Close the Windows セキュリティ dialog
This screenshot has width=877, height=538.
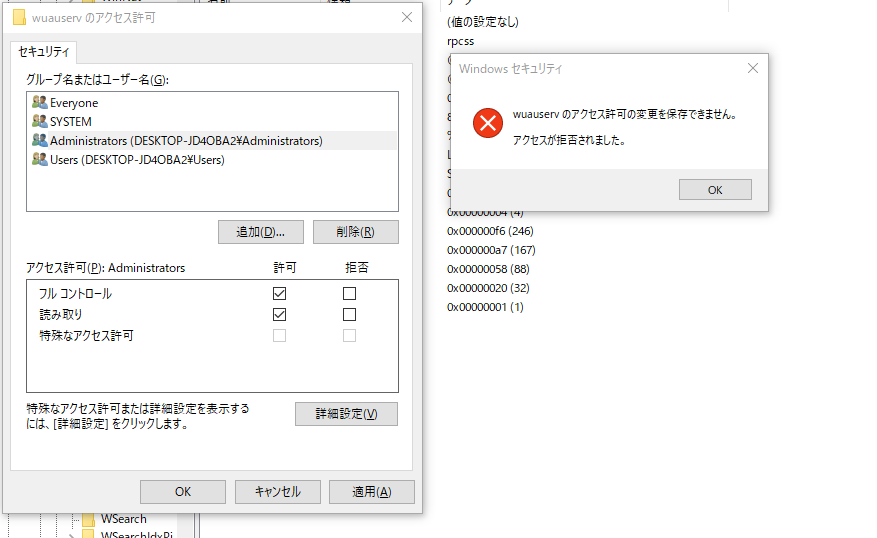click(x=753, y=68)
